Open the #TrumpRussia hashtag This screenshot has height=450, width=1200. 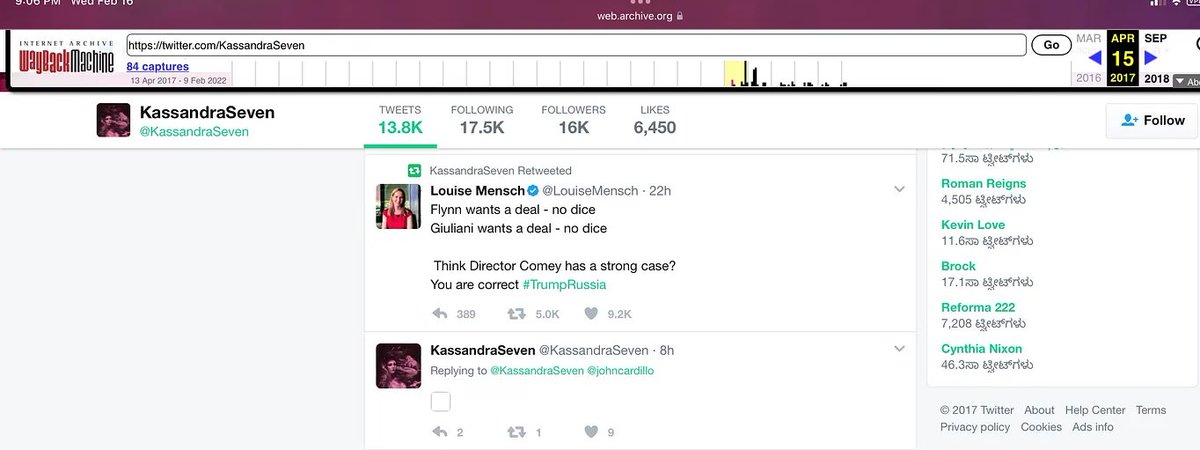coord(564,284)
